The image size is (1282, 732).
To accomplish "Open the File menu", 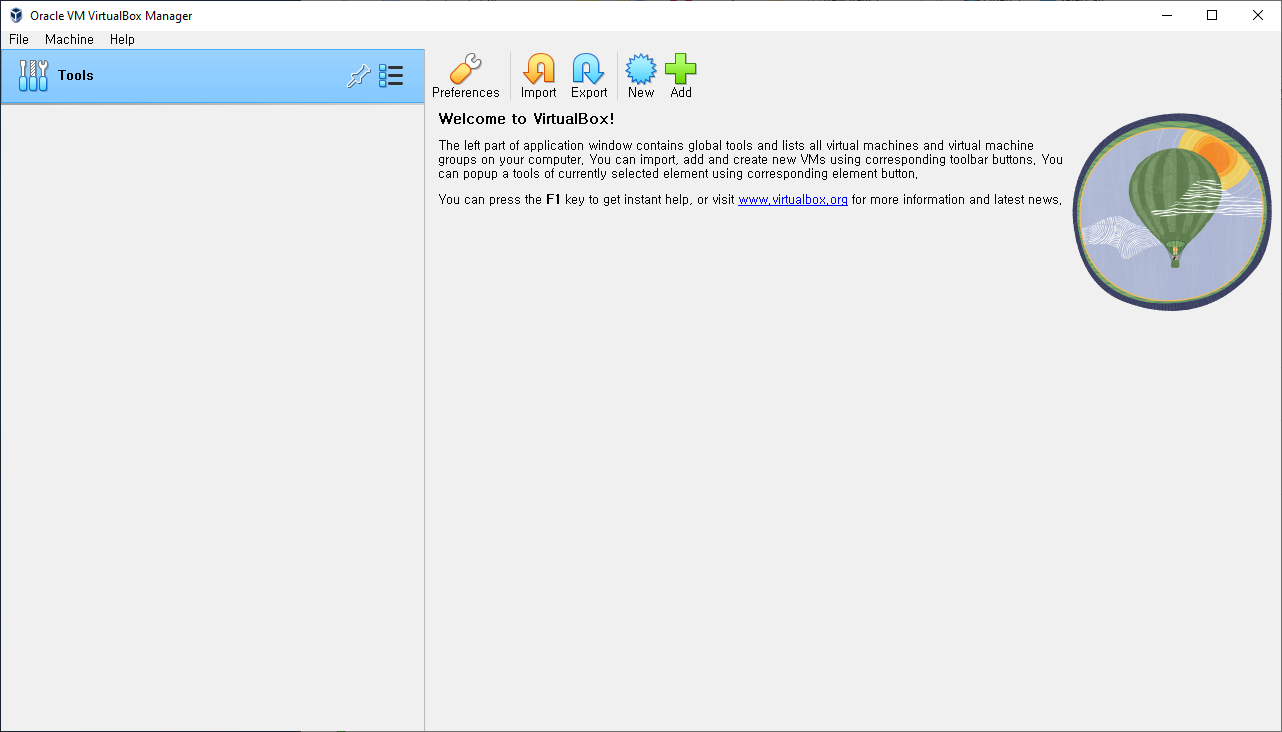I will tap(19, 40).
